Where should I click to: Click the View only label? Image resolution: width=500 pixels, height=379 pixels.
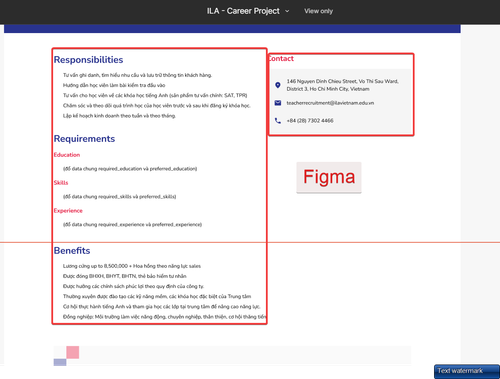(318, 11)
